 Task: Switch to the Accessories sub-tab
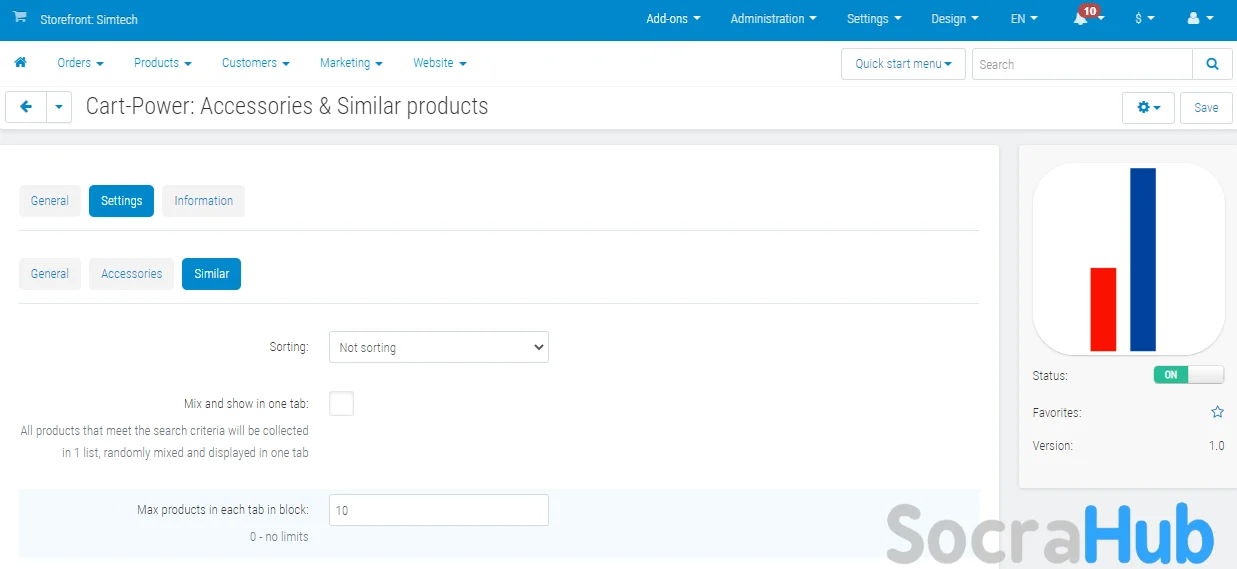(x=131, y=274)
